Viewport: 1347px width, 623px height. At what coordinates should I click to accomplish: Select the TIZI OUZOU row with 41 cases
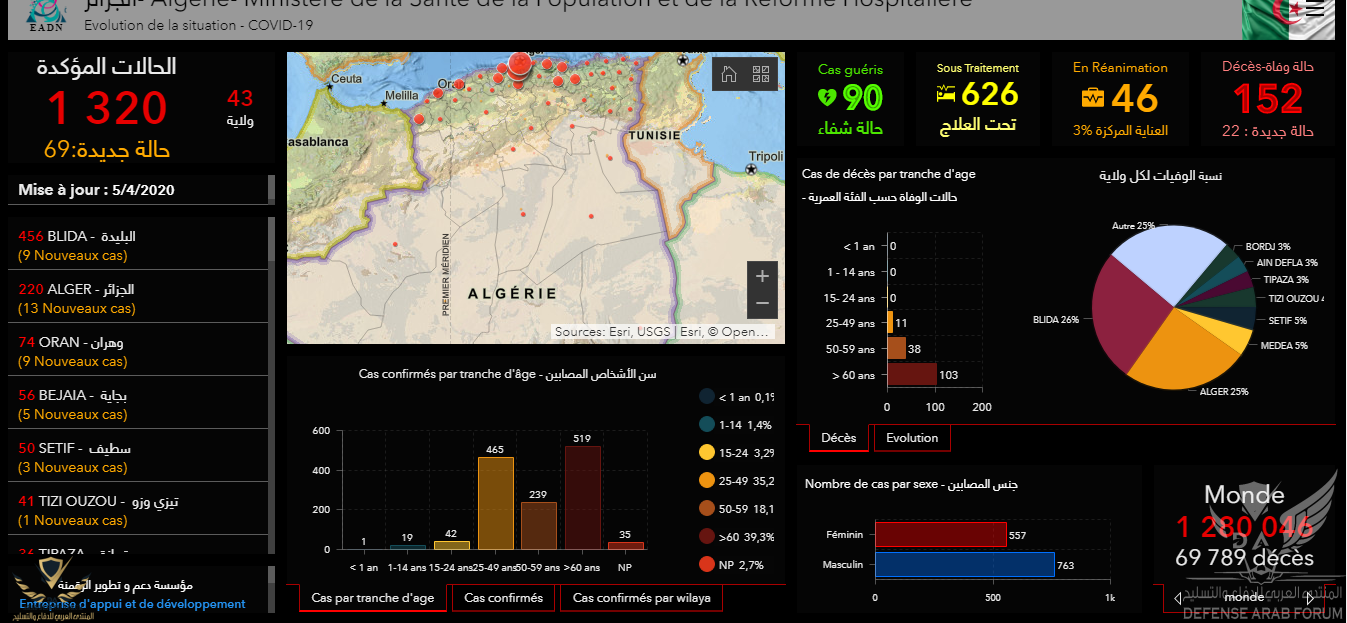coord(138,510)
